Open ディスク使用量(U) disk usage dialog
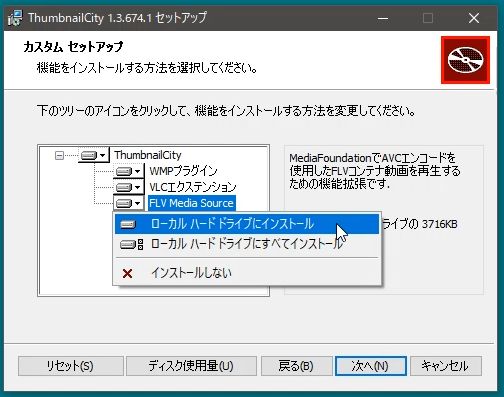Viewport: 504px width, 397px height. pos(191,366)
